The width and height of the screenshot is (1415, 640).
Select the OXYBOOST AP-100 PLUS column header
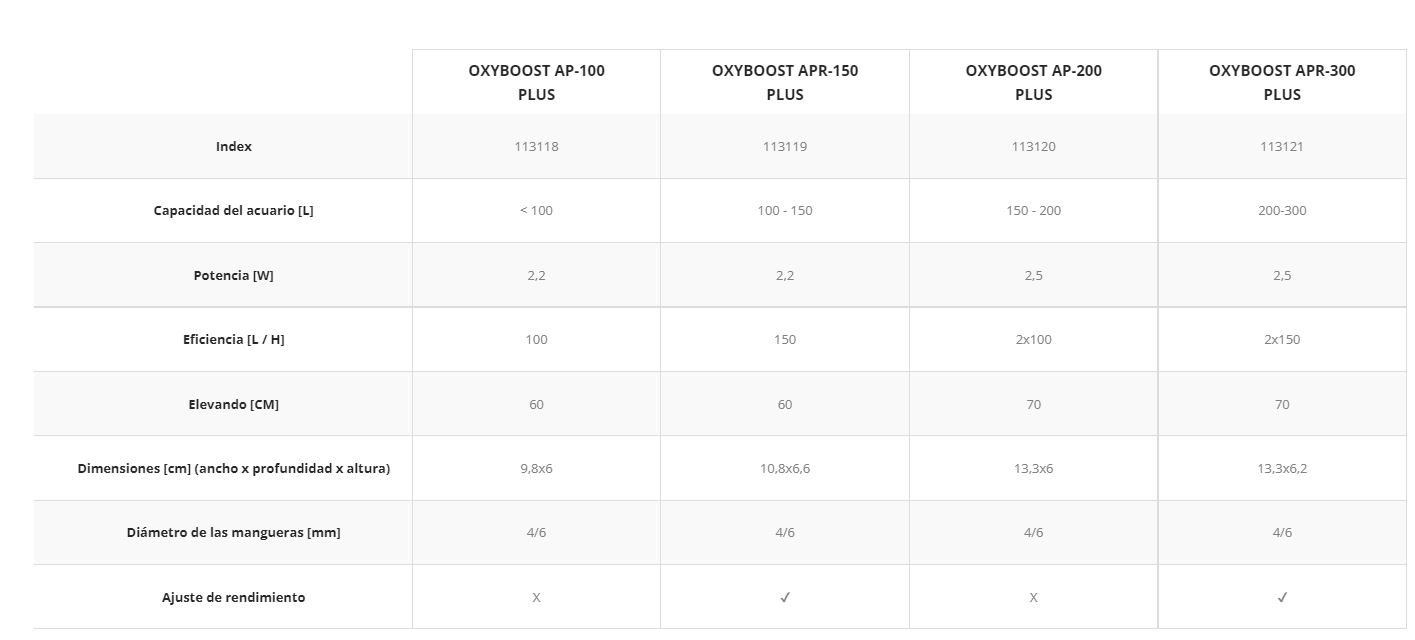(536, 82)
